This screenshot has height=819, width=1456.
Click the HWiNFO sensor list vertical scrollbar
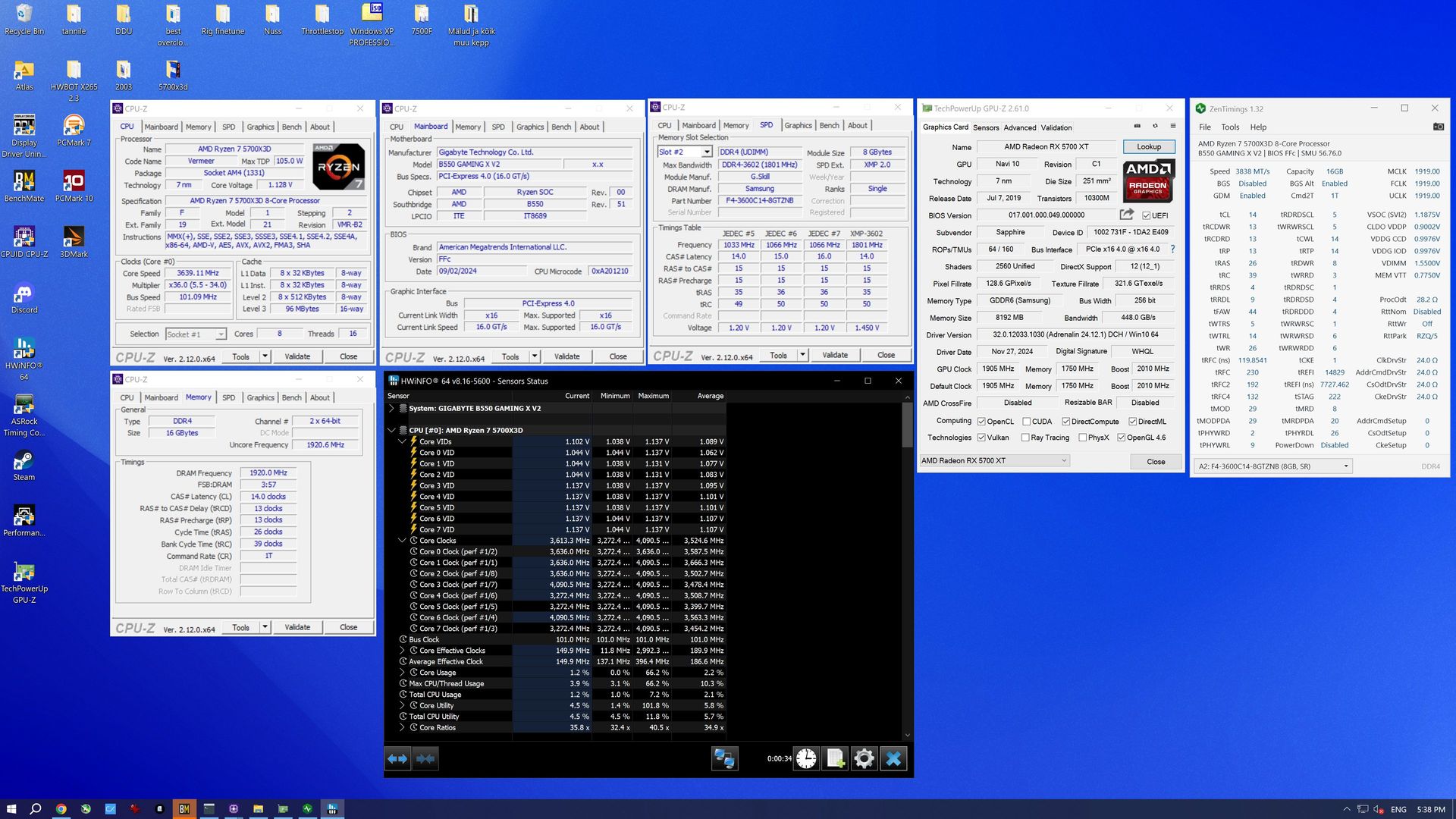907,566
